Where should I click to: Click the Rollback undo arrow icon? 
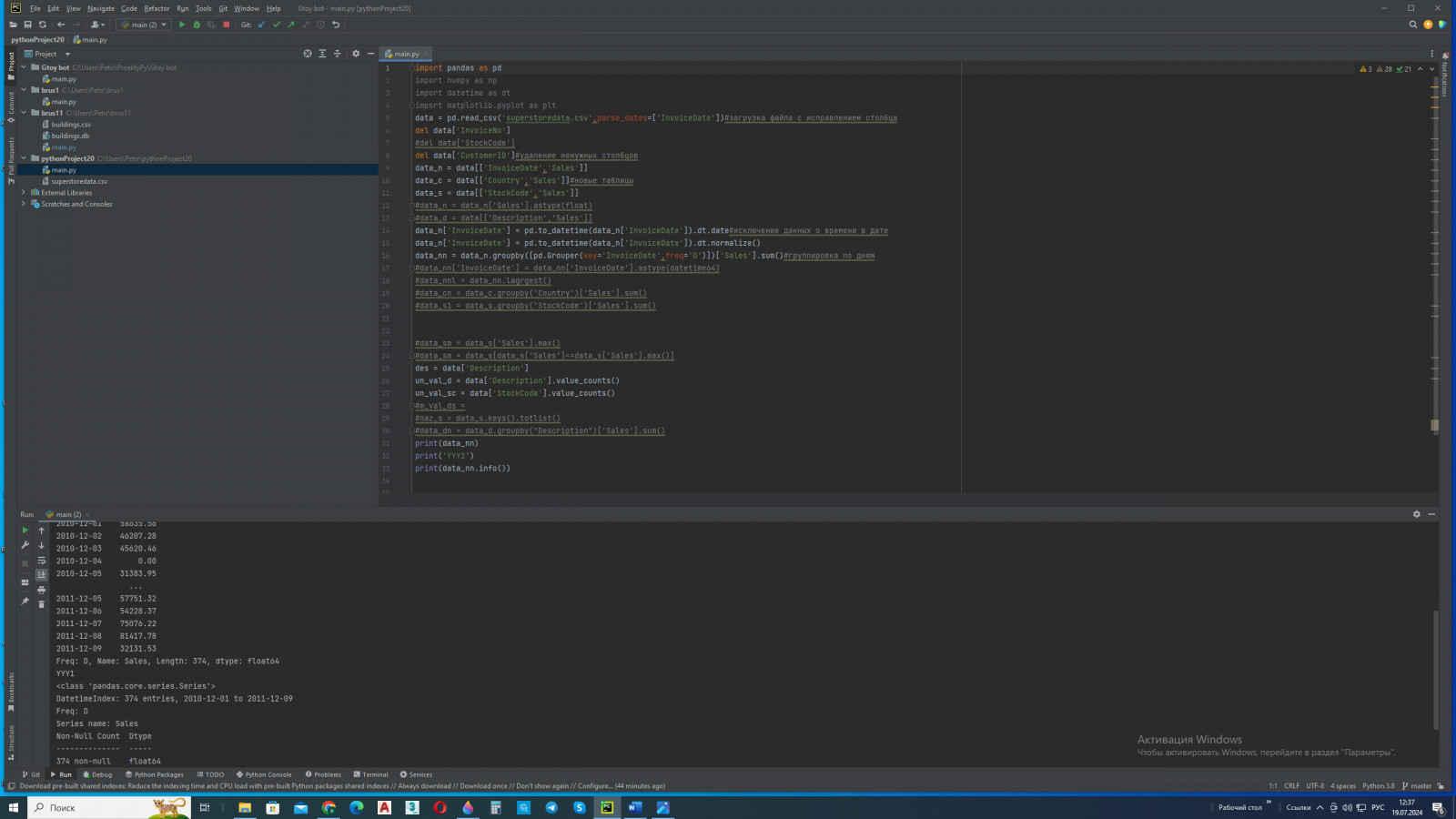pyautogui.click(x=336, y=25)
